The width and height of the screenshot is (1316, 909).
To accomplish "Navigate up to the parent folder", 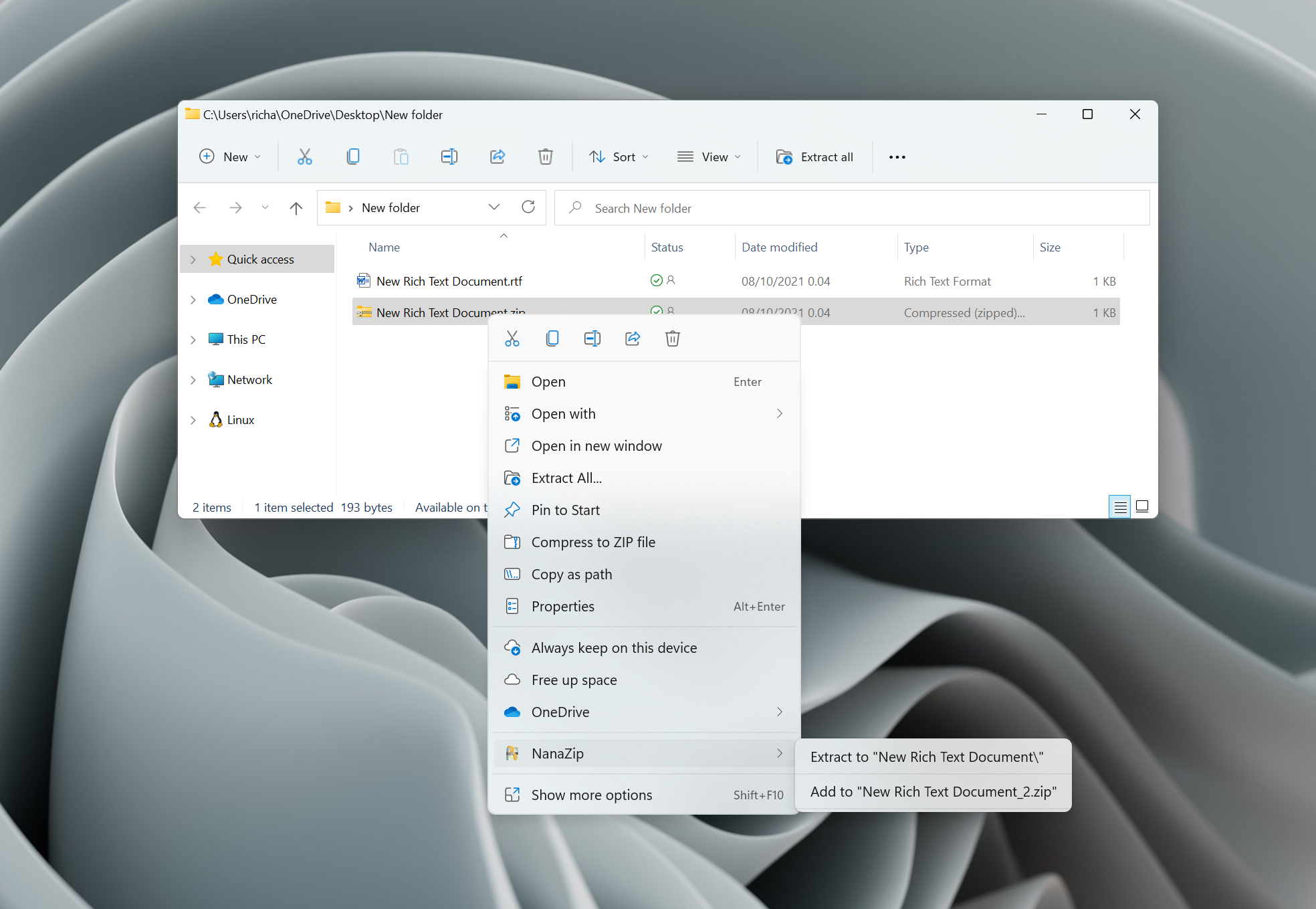I will [296, 207].
